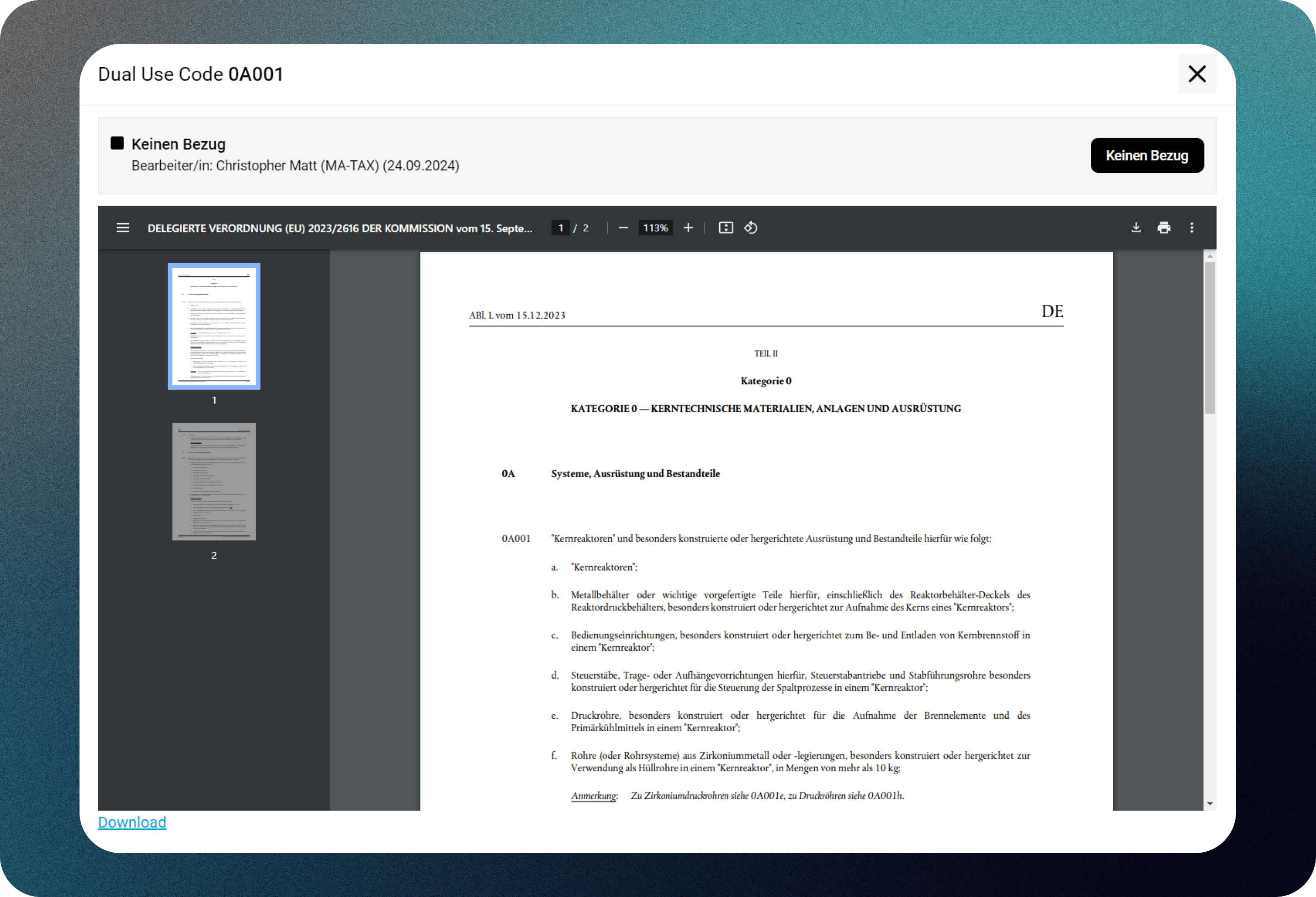
Task: Select the page 1 thumbnail
Action: (214, 326)
